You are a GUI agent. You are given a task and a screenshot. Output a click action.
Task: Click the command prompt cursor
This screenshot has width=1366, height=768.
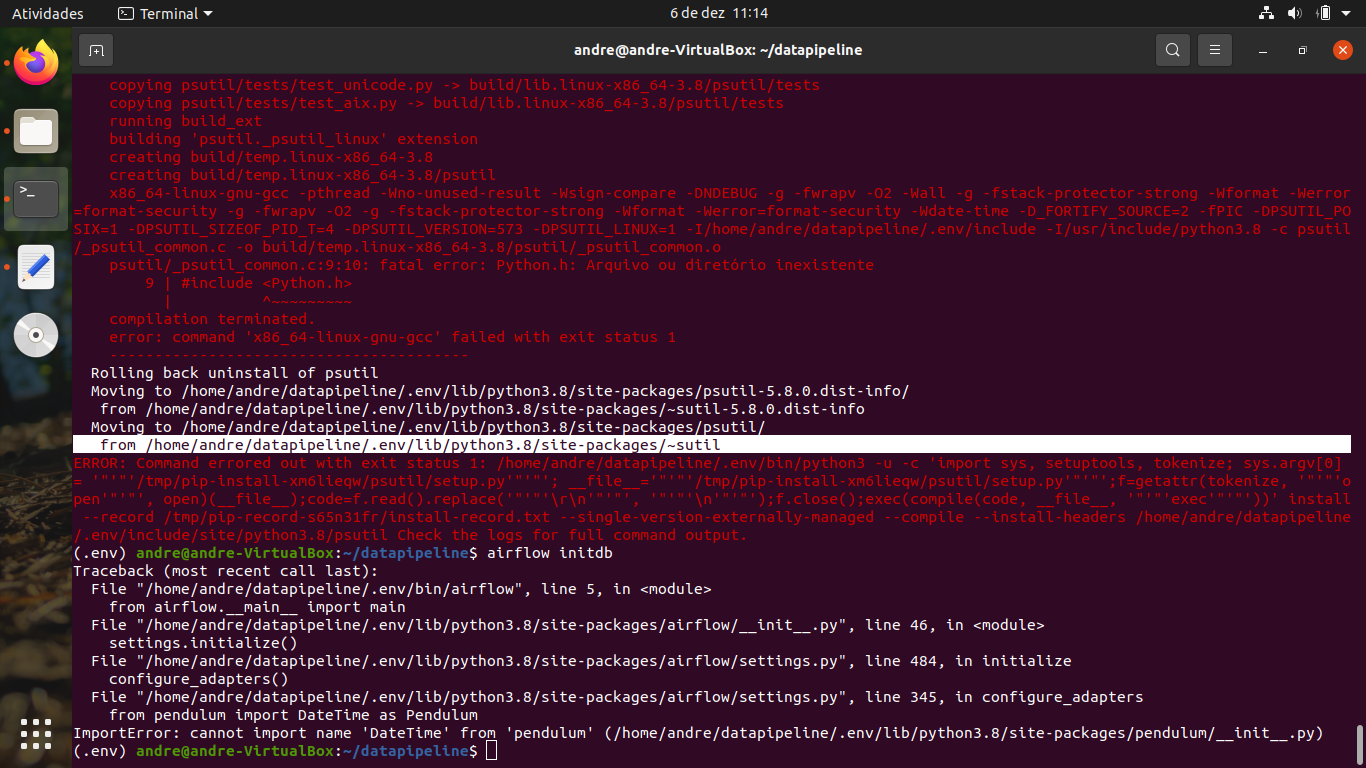click(491, 751)
